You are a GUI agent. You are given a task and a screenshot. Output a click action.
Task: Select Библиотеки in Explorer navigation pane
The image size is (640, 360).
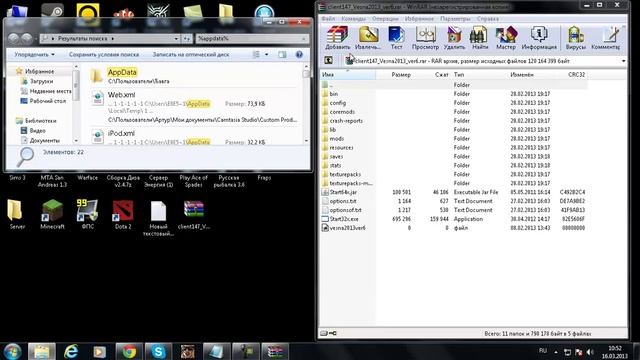40,121
